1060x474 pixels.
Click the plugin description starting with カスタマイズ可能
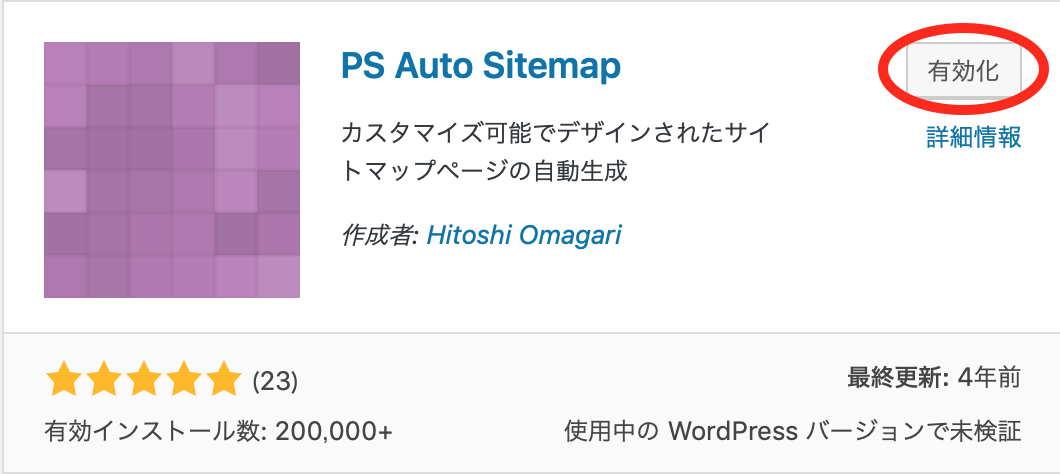click(556, 152)
